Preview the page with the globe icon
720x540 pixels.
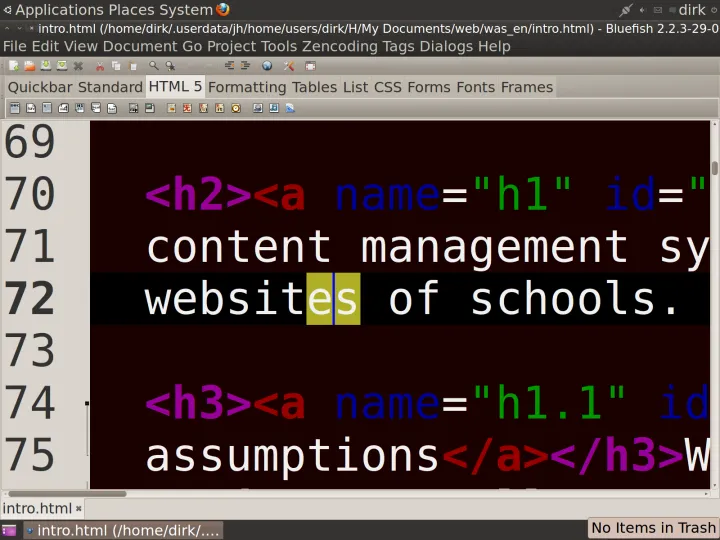click(x=267, y=66)
